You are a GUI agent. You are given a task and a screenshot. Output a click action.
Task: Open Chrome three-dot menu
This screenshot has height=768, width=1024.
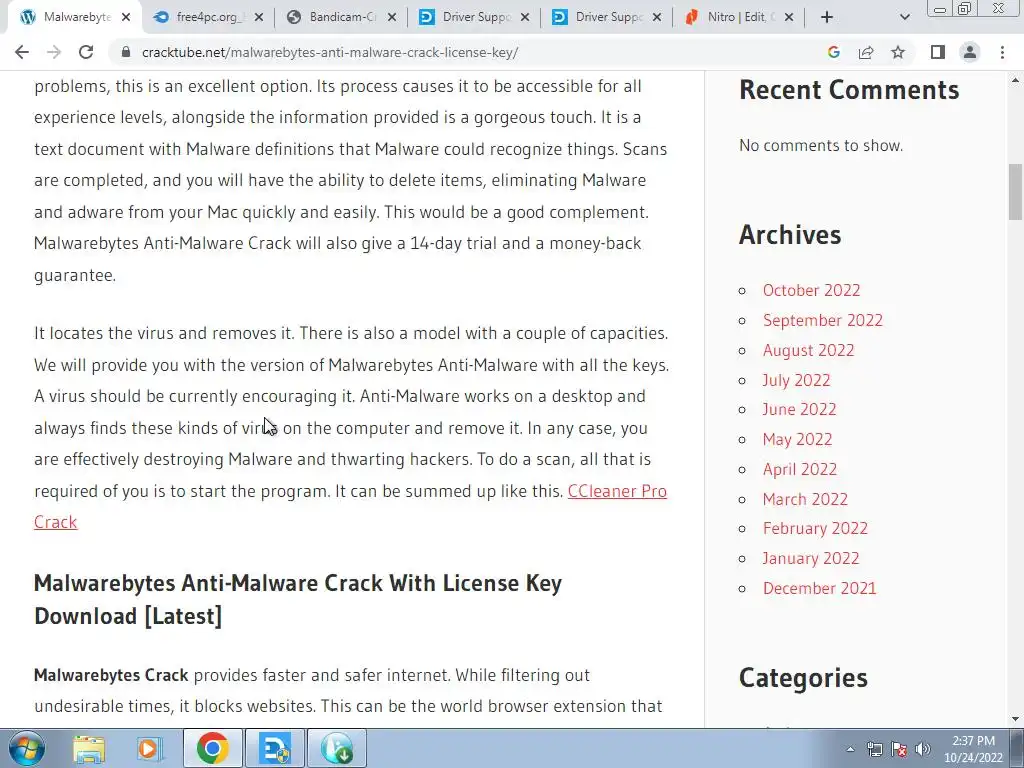[1002, 52]
